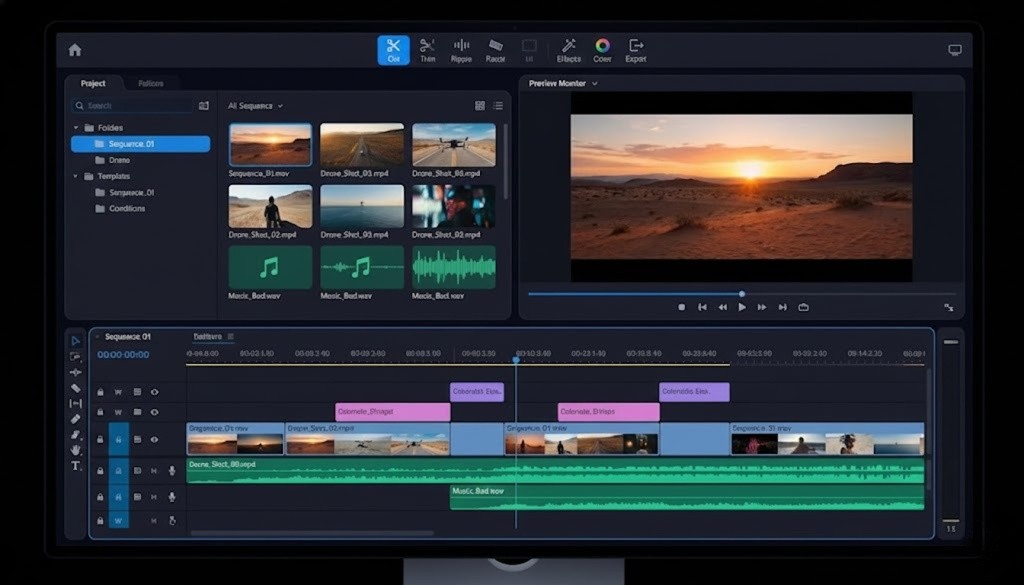This screenshot has width=1024, height=585.
Task: Toggle eye visibility on top video track
Action: coord(154,392)
